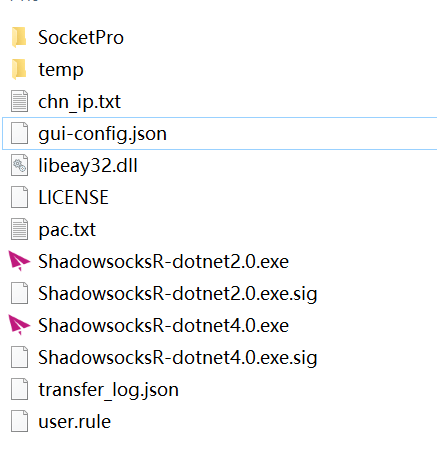The image size is (437, 468).
Task: Click the gui-config.json file icon
Action: 19,133
